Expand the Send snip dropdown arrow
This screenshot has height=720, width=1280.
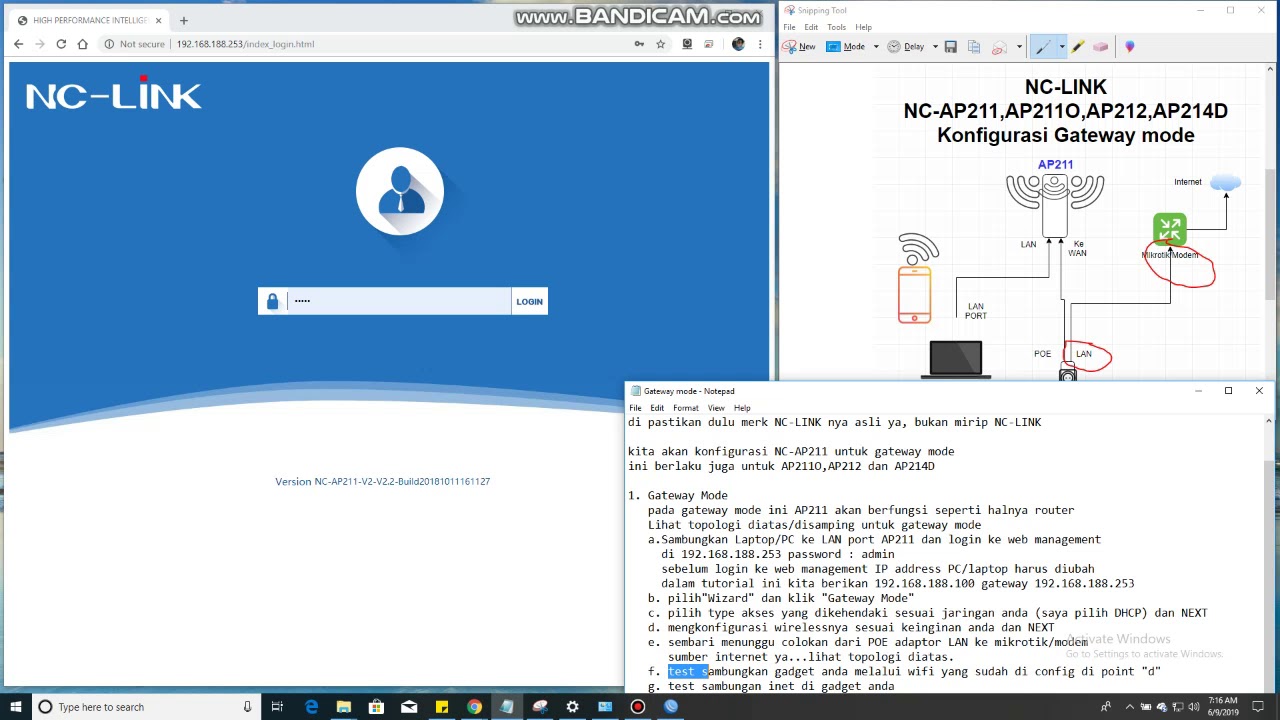coord(1019,47)
